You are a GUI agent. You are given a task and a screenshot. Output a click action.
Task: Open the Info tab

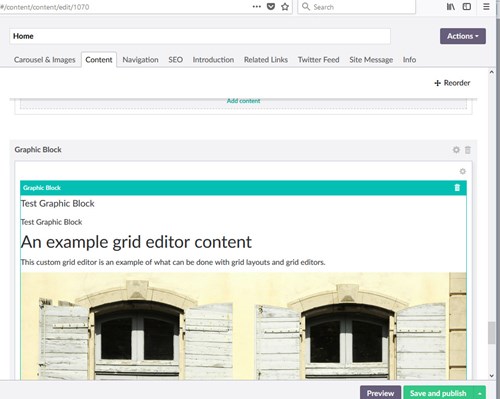click(409, 60)
